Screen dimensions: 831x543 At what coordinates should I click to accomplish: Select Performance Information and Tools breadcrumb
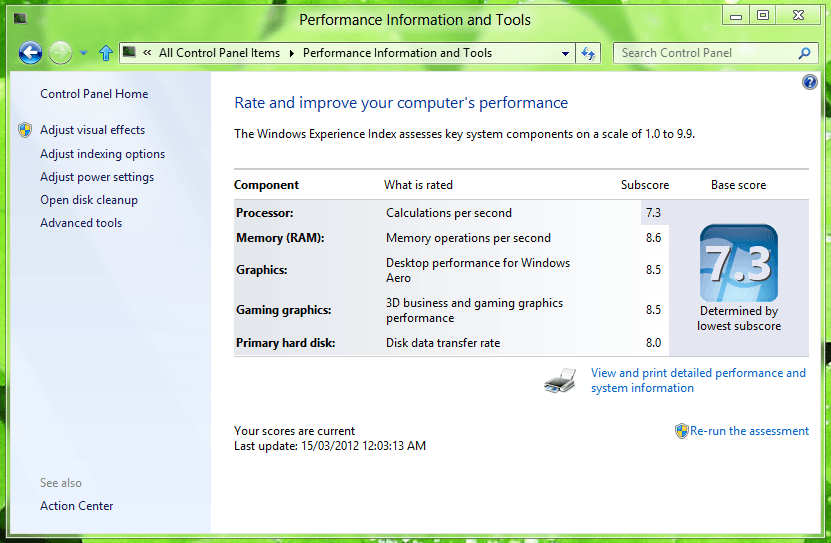tap(397, 53)
